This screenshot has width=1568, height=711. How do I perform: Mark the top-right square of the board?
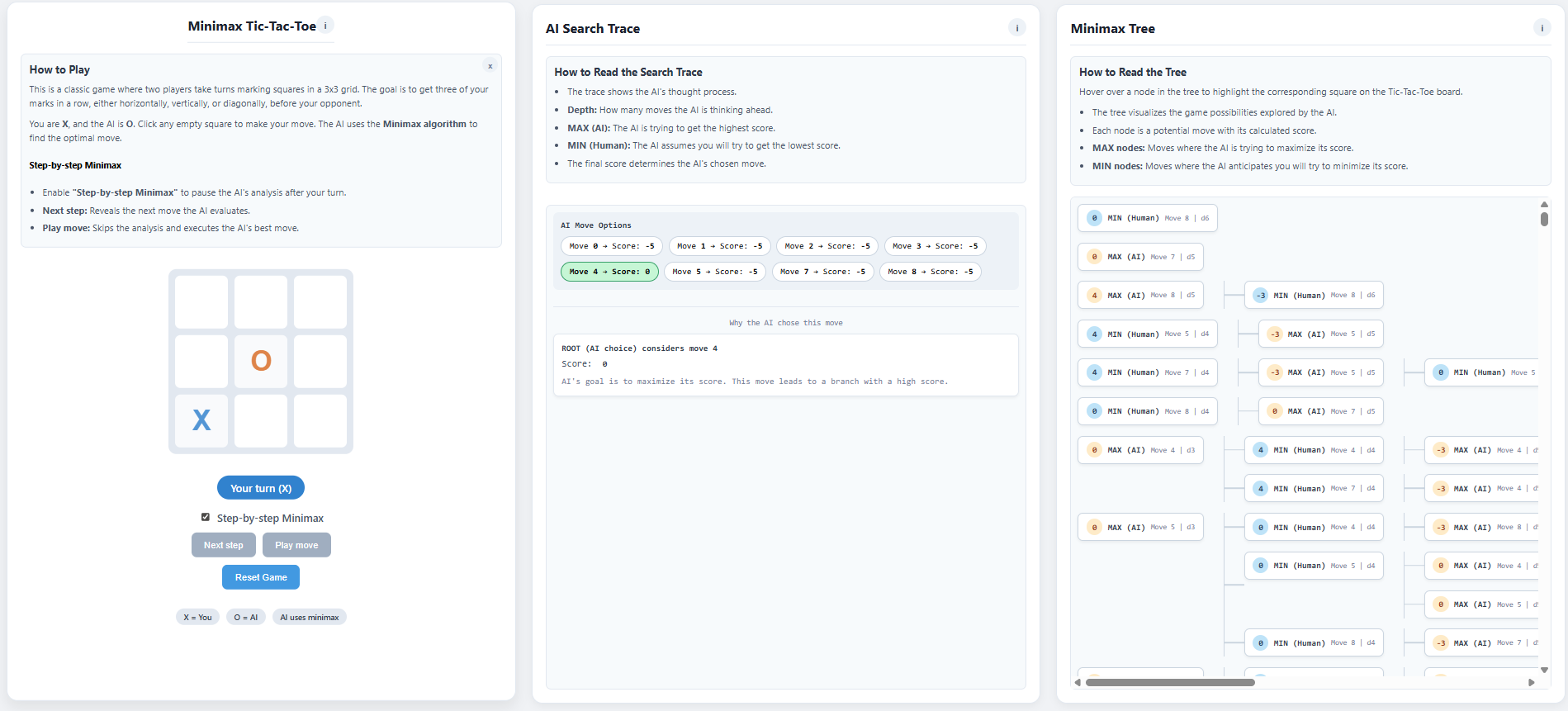[320, 301]
